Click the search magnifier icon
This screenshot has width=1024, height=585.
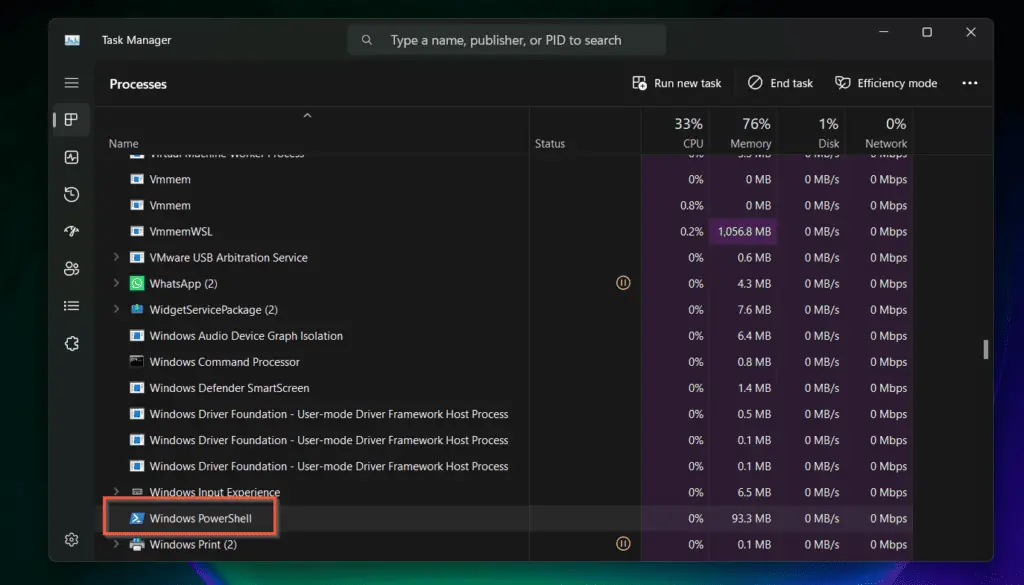[x=367, y=40]
